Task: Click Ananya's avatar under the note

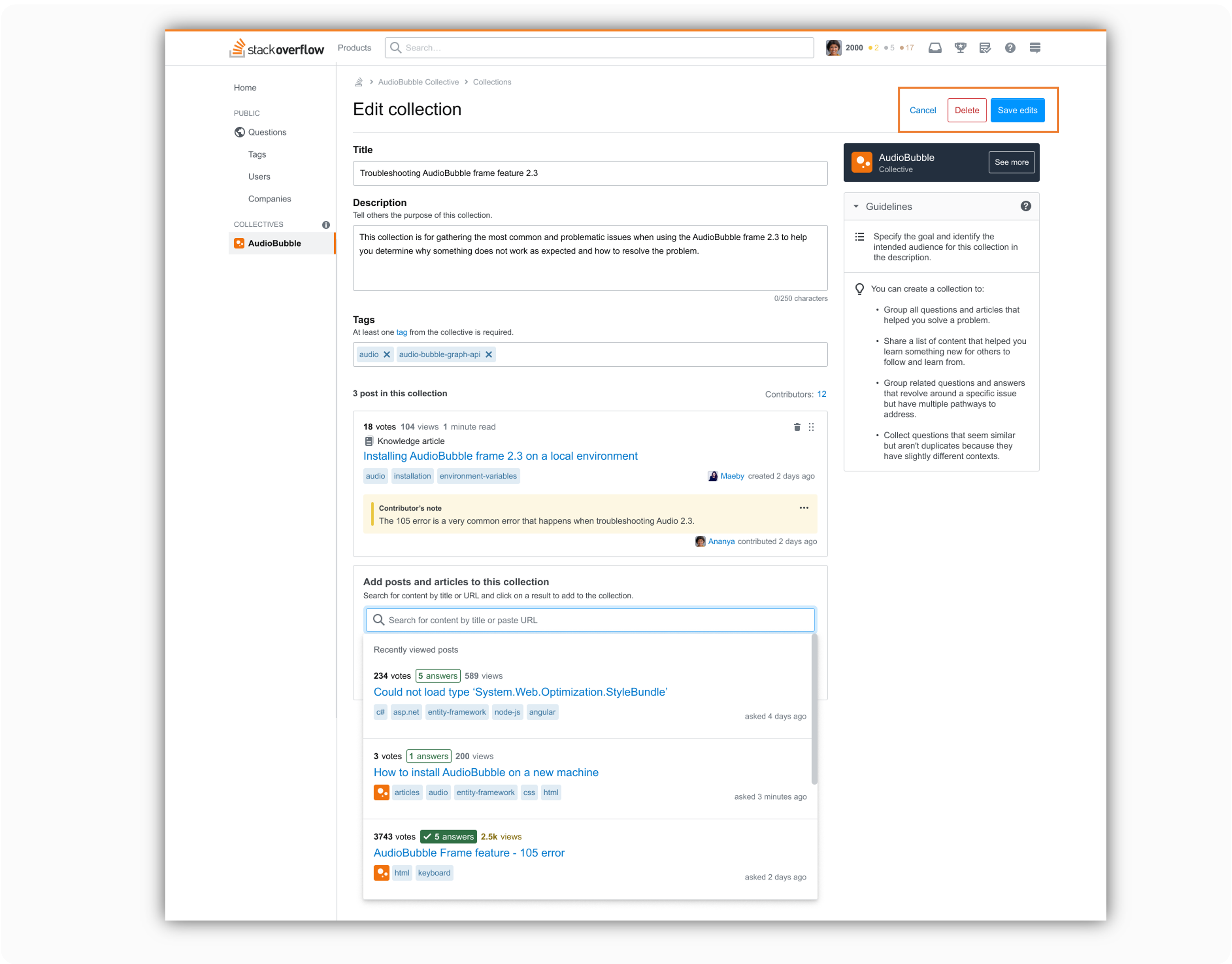Action: pos(700,541)
